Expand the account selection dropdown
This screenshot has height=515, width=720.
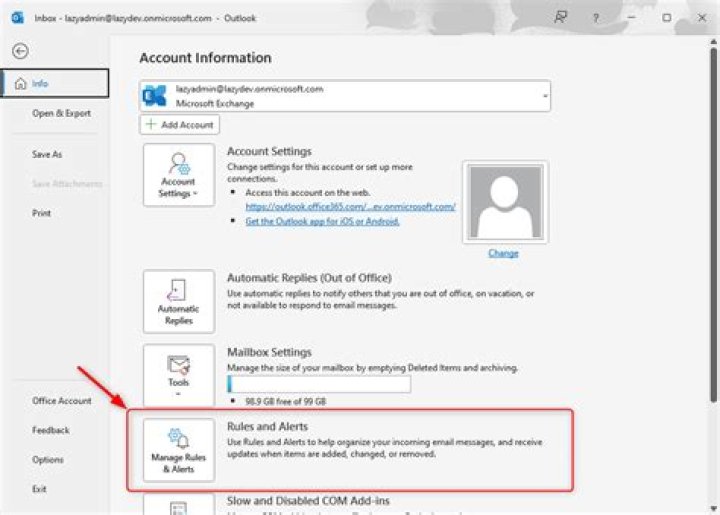click(x=545, y=96)
